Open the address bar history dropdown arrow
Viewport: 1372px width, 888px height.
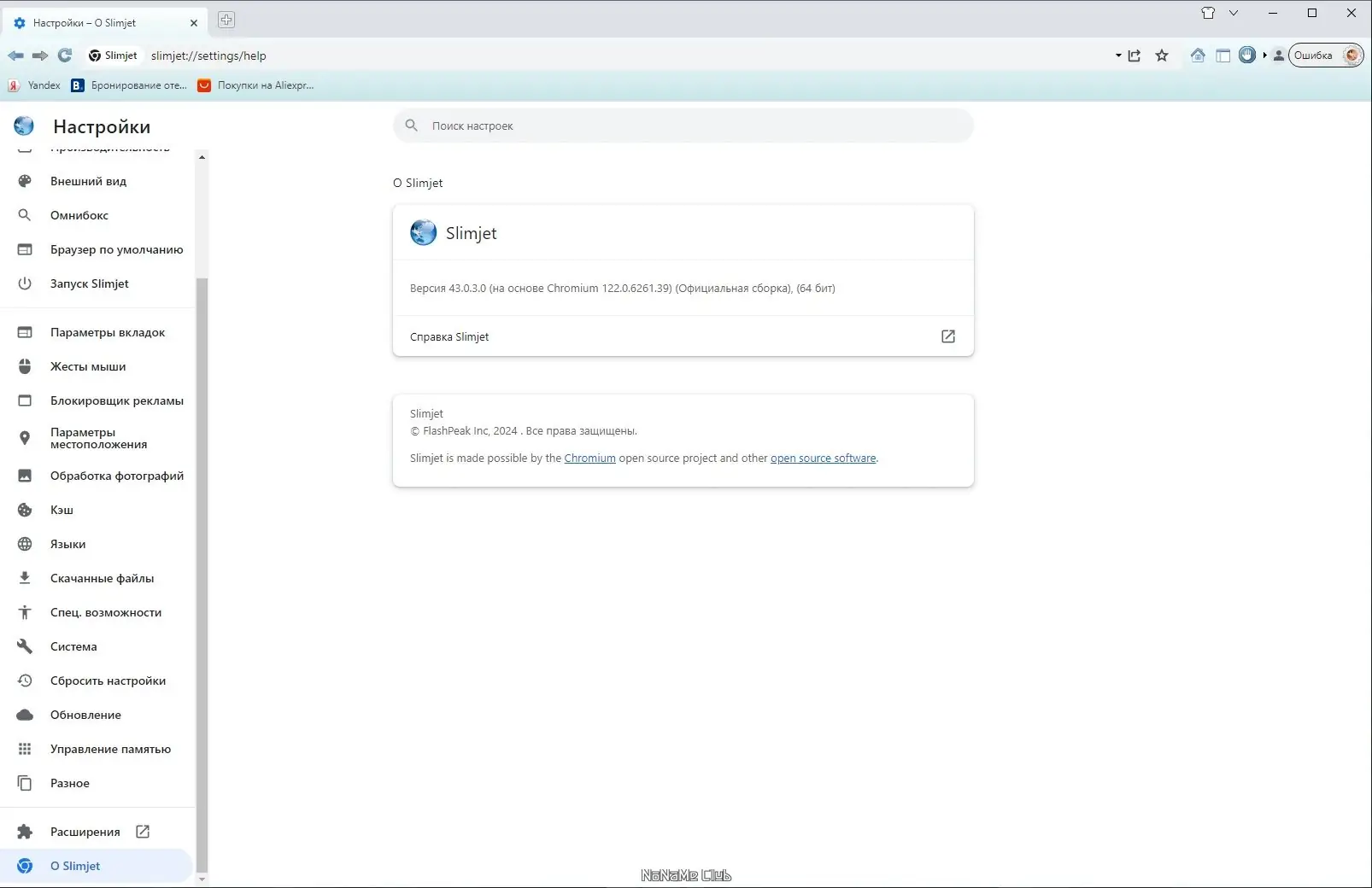[x=1118, y=55]
